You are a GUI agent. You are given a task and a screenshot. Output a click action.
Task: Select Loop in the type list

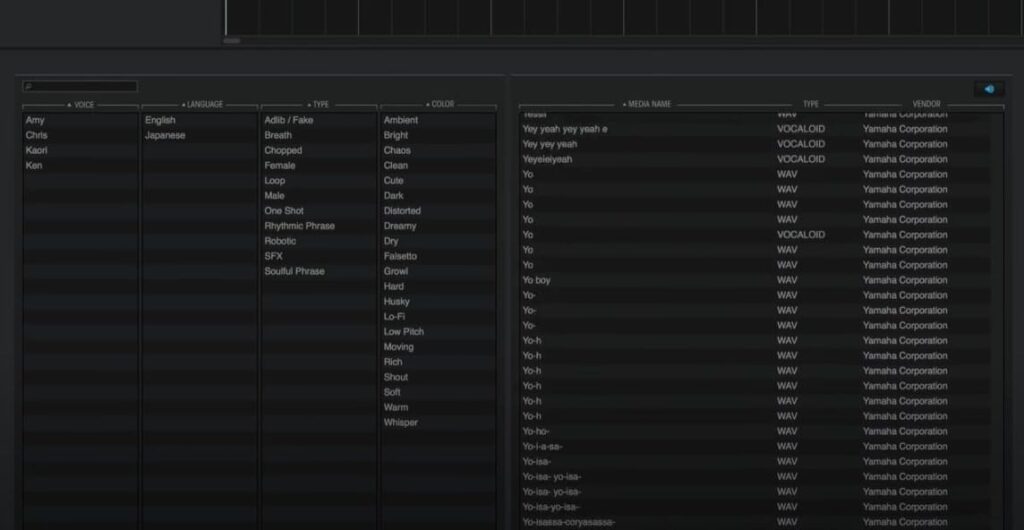point(319,180)
